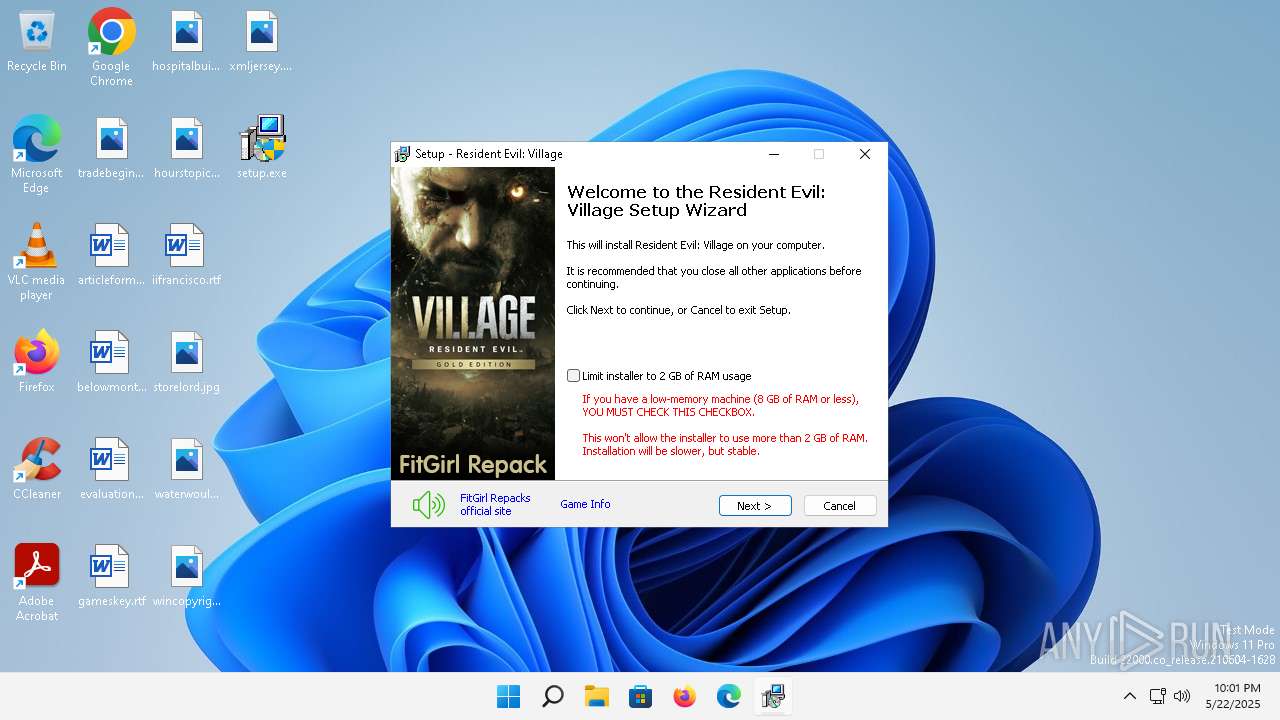The height and width of the screenshot is (720, 1280).
Task: Select the CCleaner desktop shortcut
Action: [37, 470]
